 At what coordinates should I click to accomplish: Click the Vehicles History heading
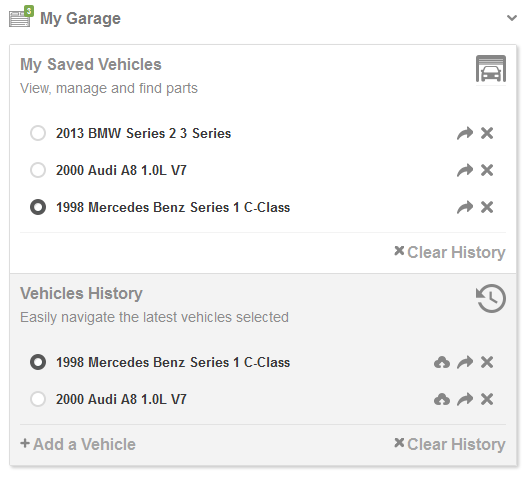point(81,293)
